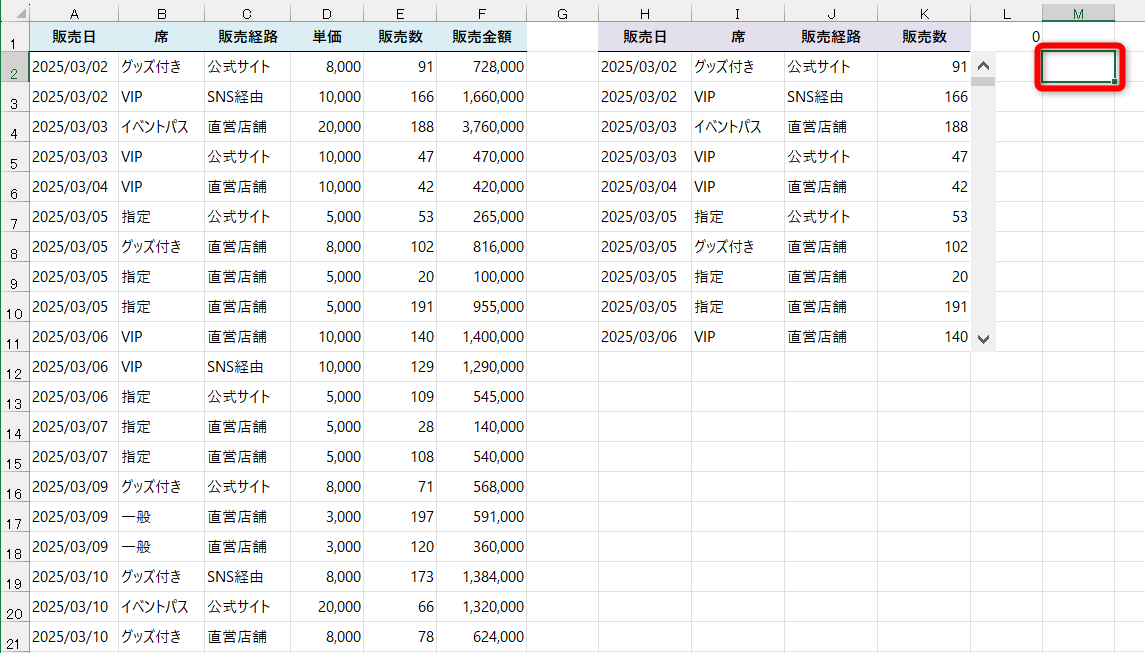Click cell with 1,400,000

click(481, 337)
